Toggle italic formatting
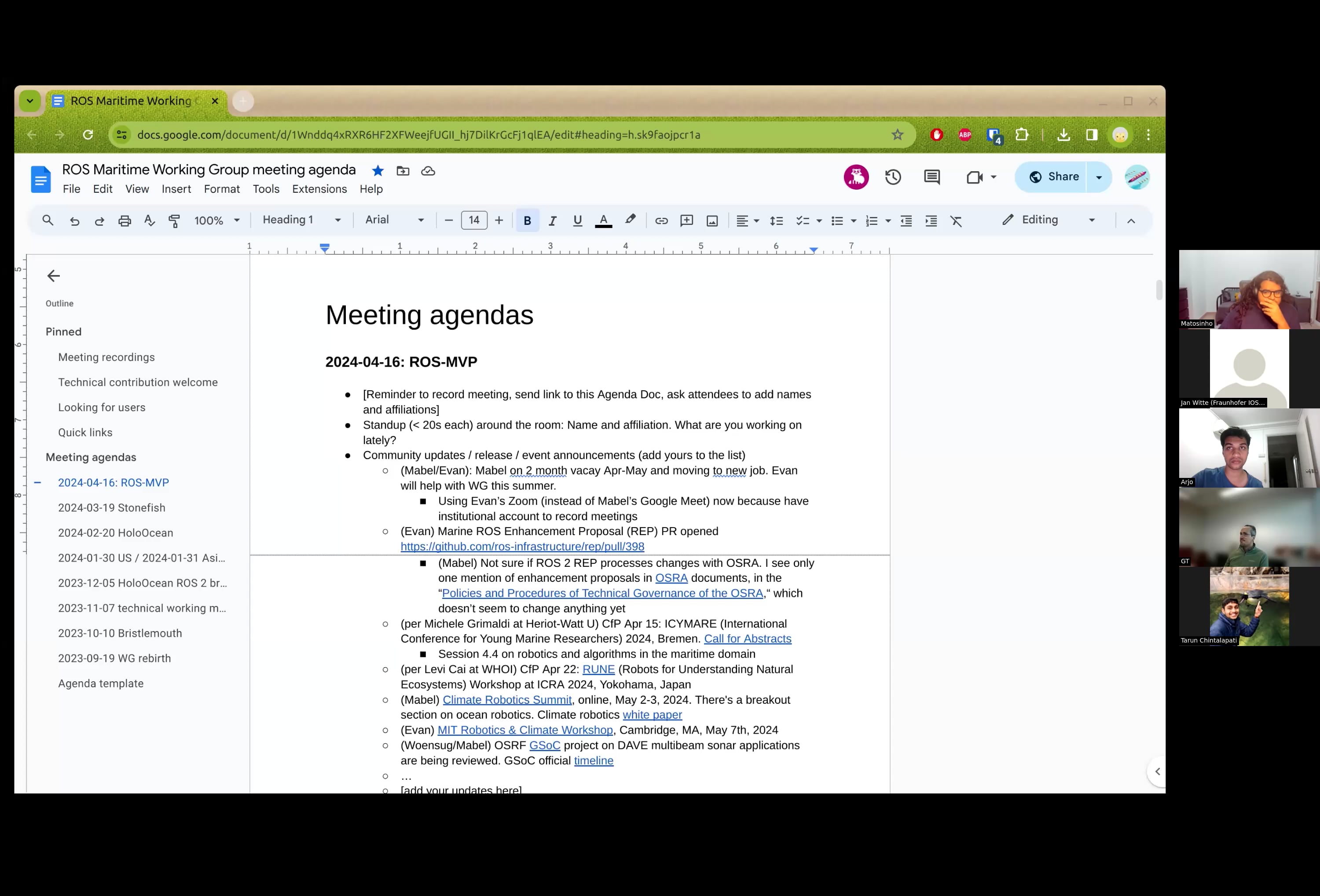Image resolution: width=1320 pixels, height=896 pixels. click(x=552, y=221)
